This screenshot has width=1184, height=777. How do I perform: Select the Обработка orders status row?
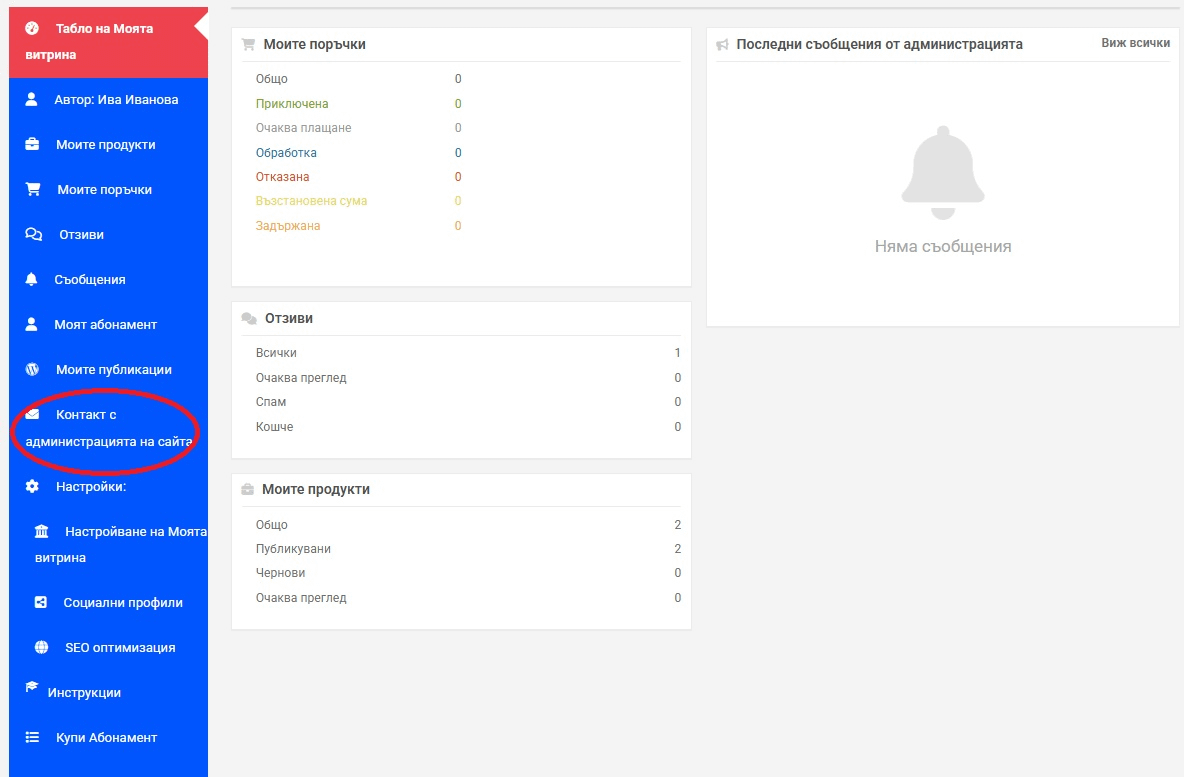click(286, 153)
